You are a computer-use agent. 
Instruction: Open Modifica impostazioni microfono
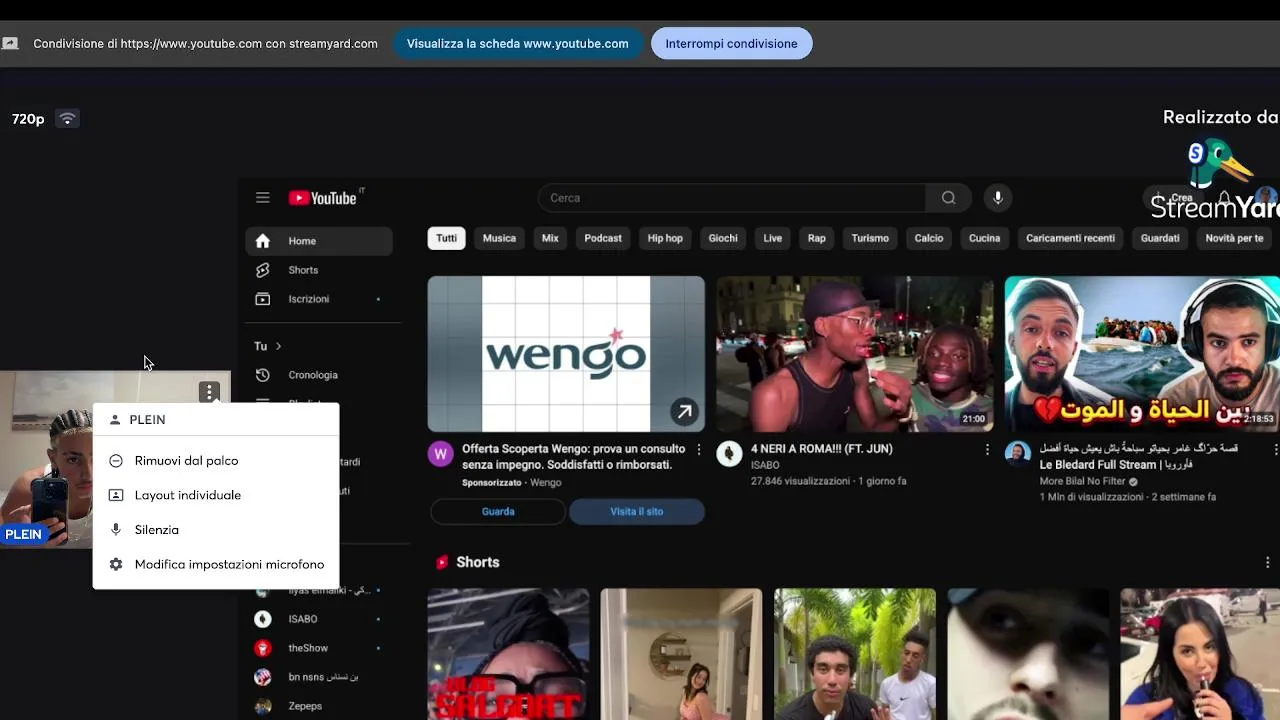point(216,565)
